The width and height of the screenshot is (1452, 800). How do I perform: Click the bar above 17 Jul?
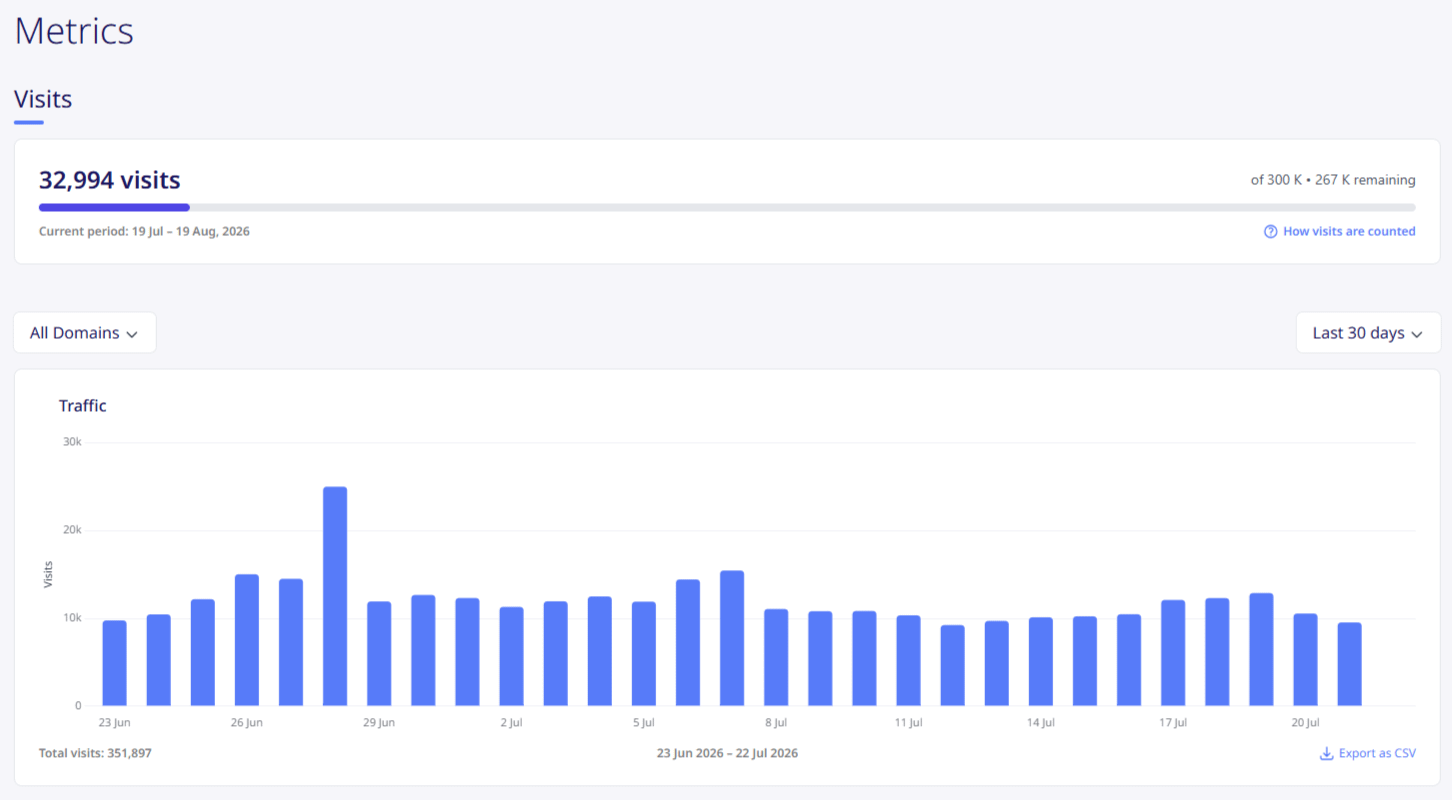tap(1173, 653)
